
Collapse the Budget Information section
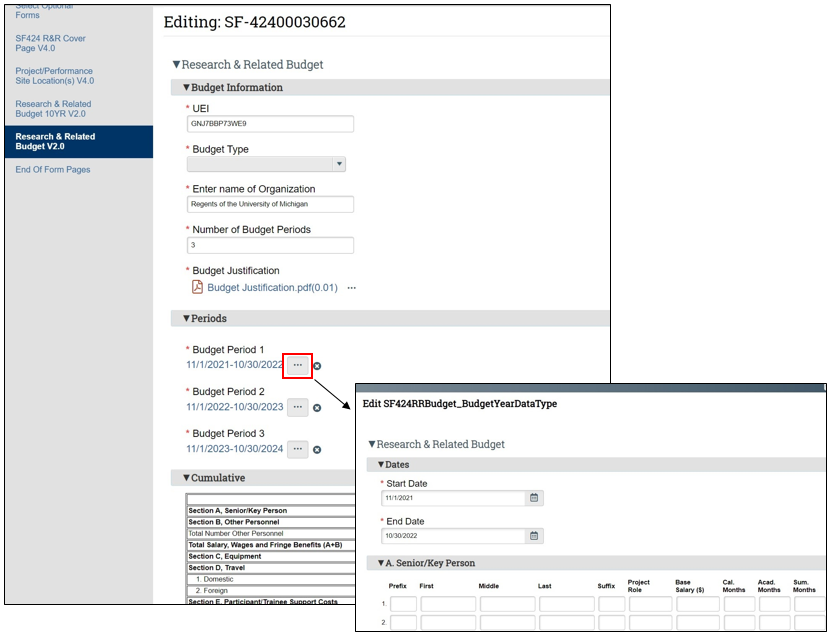click(x=186, y=87)
